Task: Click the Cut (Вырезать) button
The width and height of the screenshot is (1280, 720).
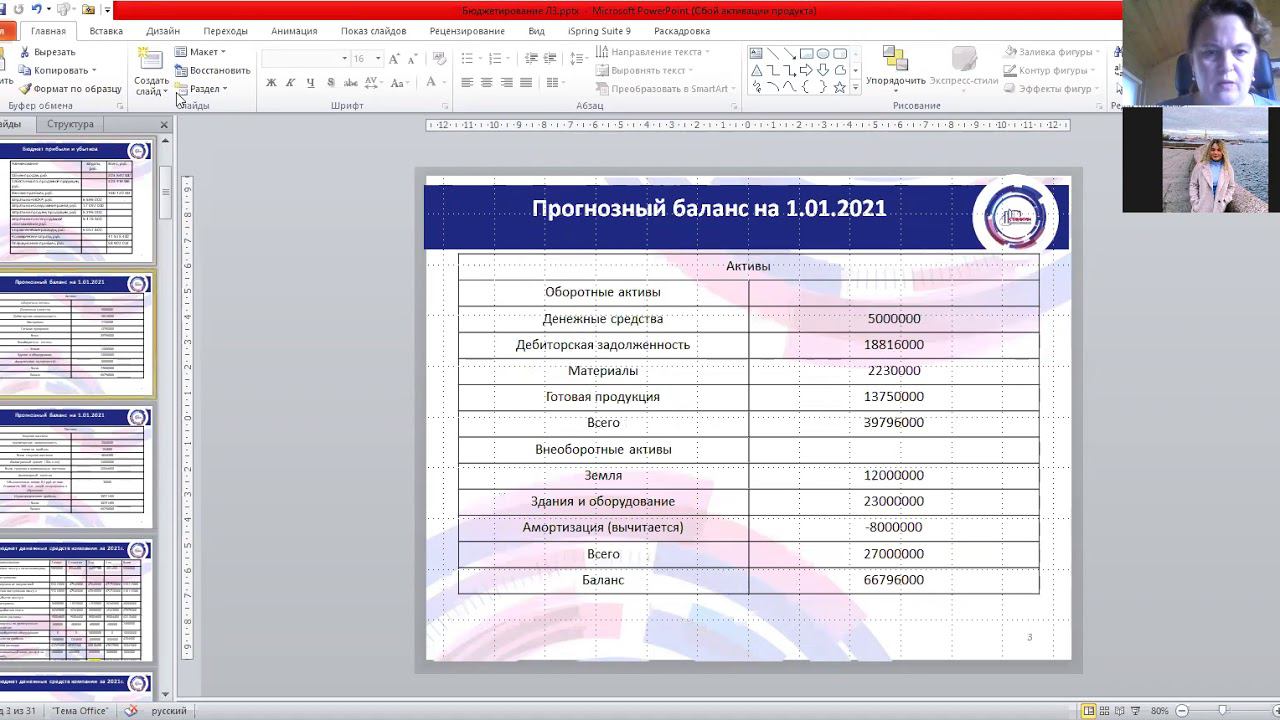Action: [47, 52]
